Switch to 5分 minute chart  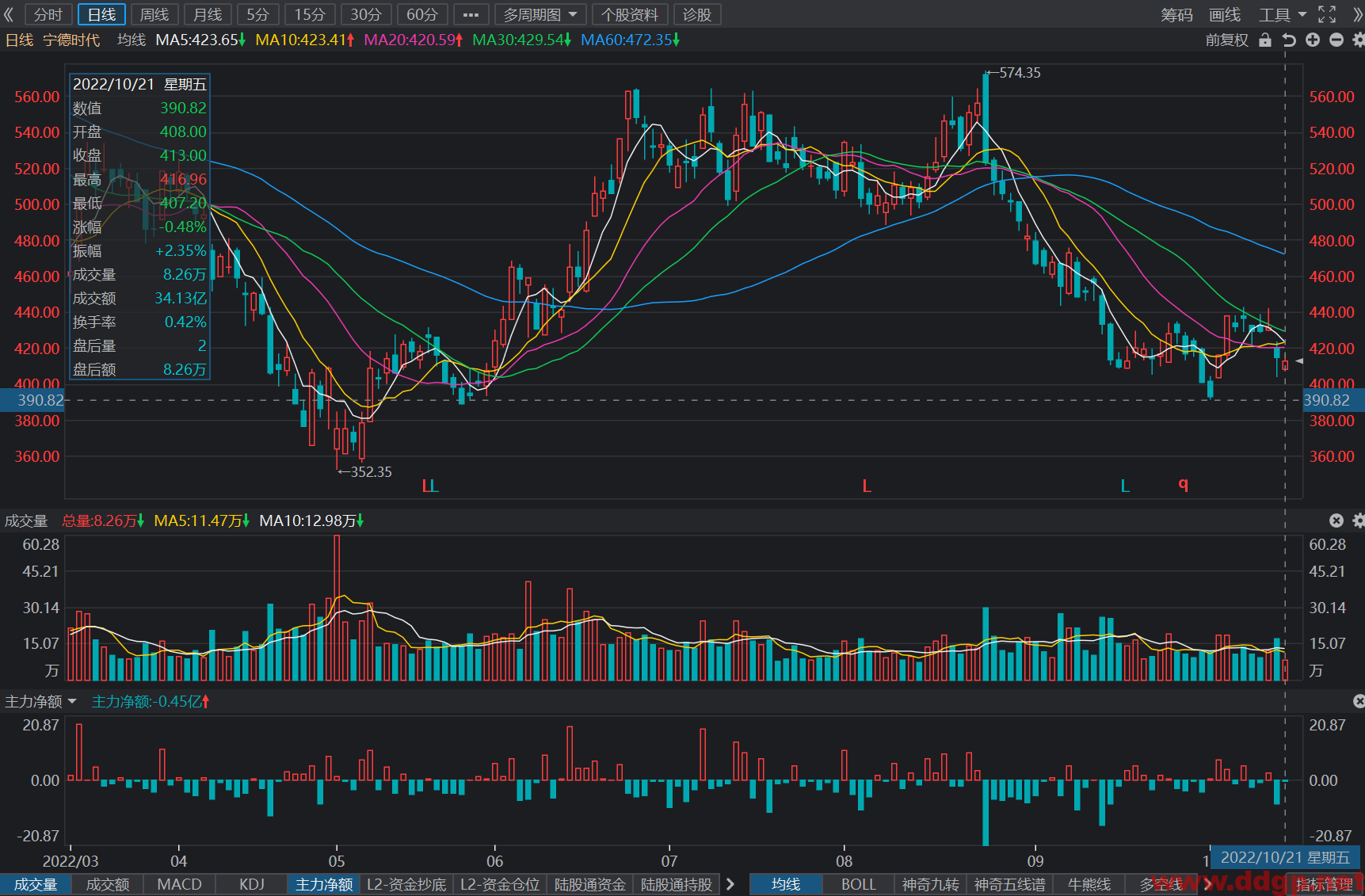coord(258,14)
